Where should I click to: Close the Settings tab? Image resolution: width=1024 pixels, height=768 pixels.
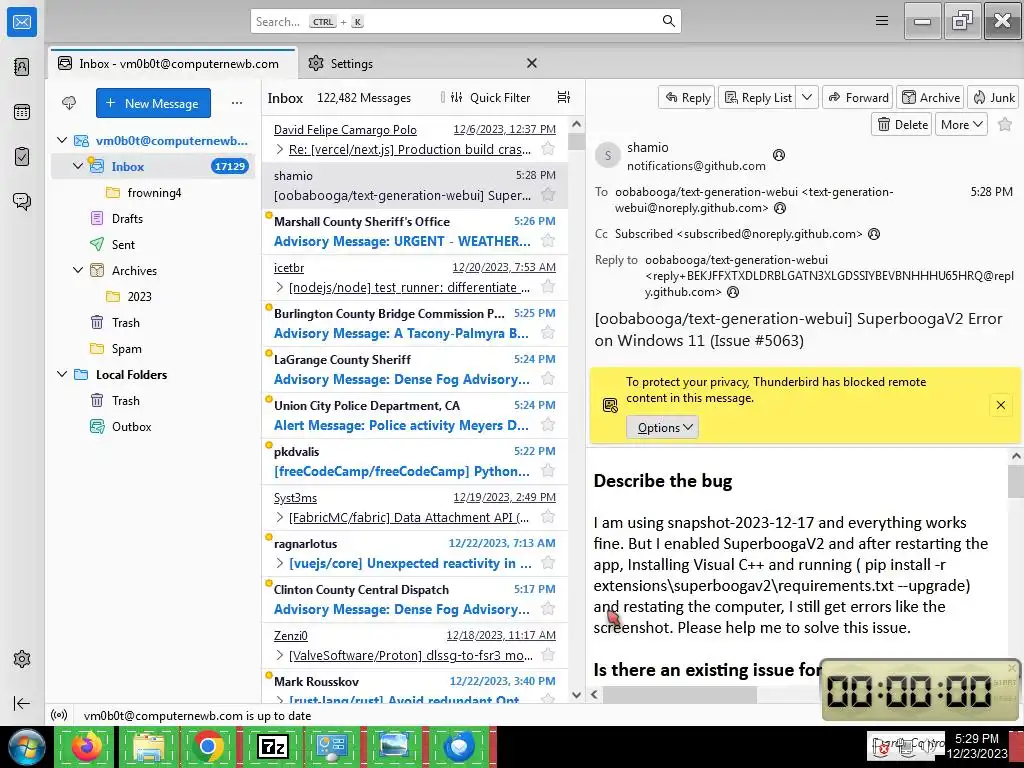[x=532, y=63]
